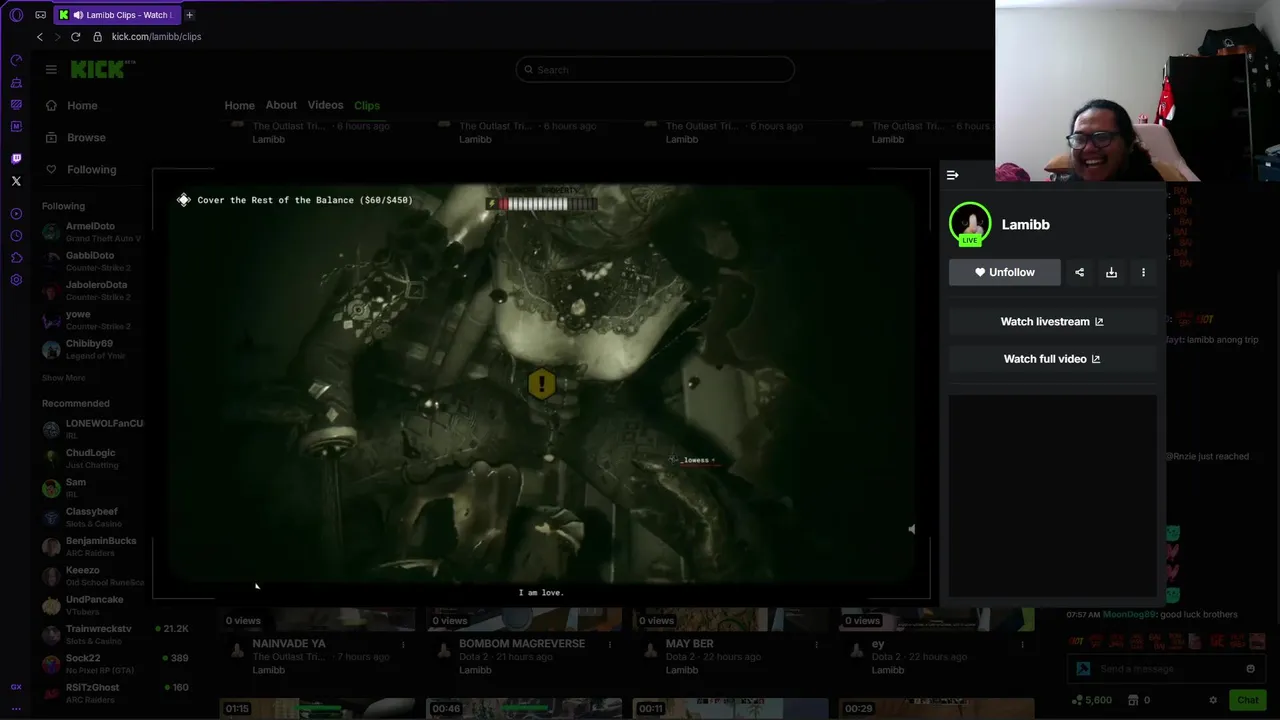Go back in browser history

40,37
